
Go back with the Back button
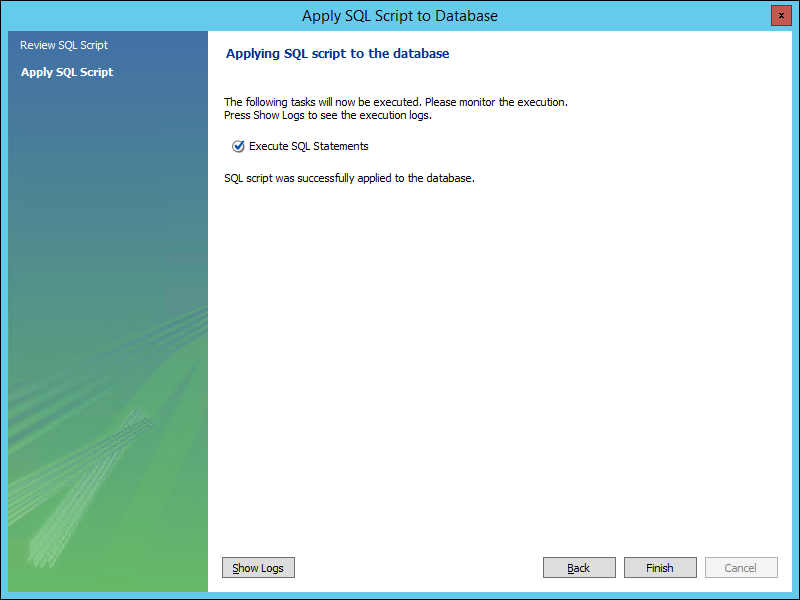tap(579, 568)
